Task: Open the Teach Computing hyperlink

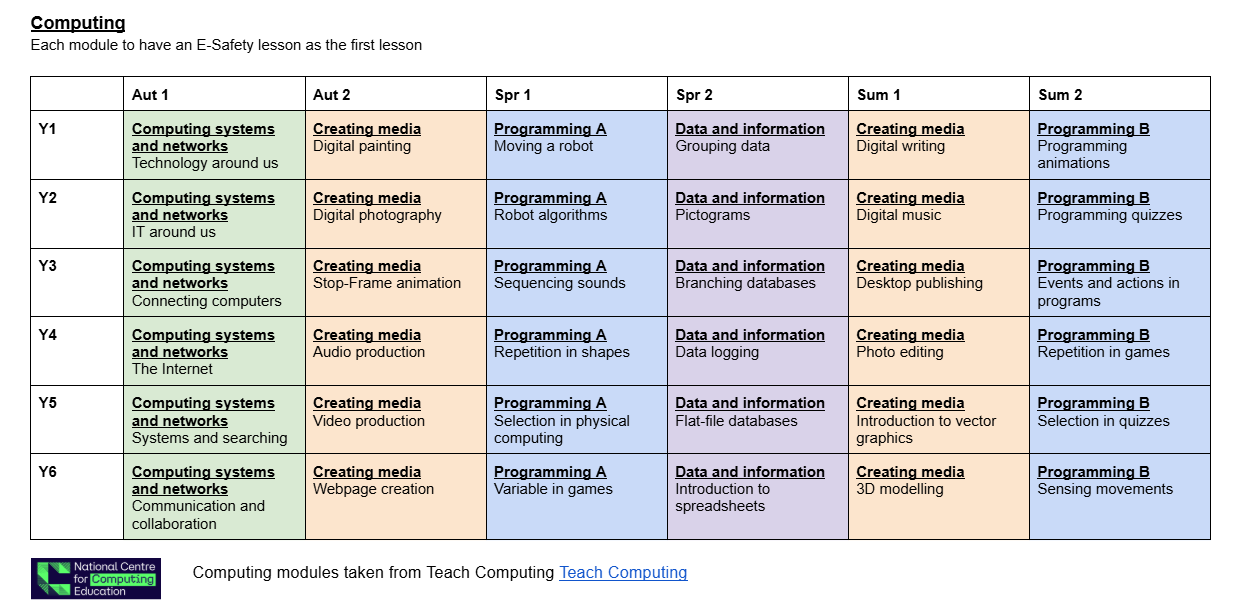Action: [623, 573]
